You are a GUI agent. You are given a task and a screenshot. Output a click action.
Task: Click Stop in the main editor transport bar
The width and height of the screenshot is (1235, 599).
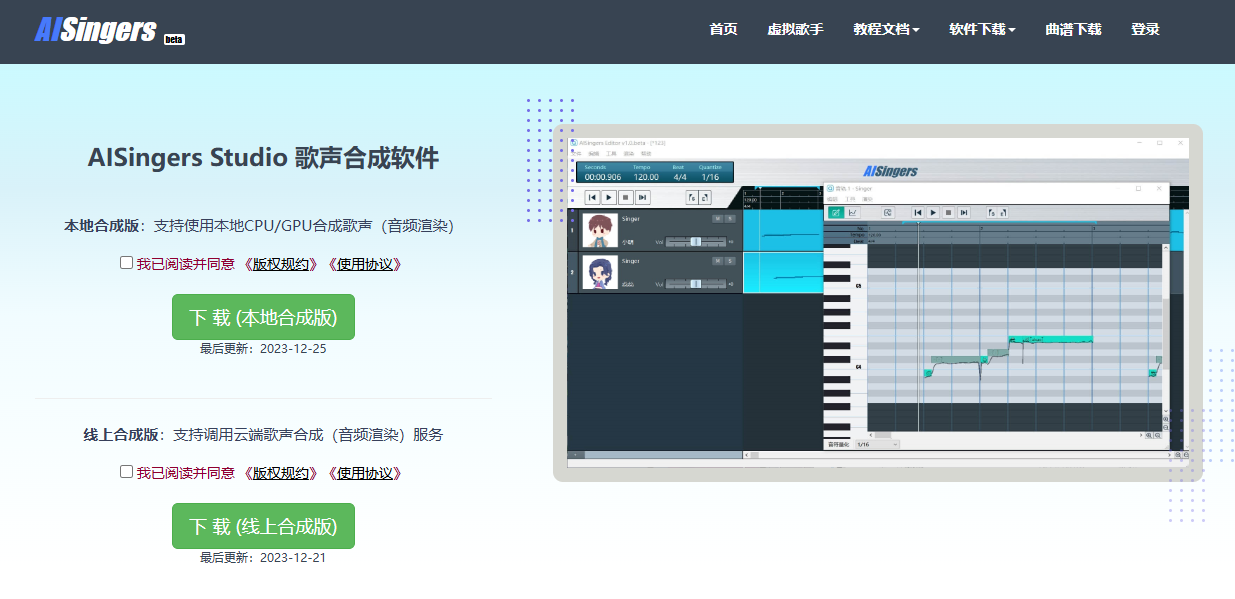(625, 198)
